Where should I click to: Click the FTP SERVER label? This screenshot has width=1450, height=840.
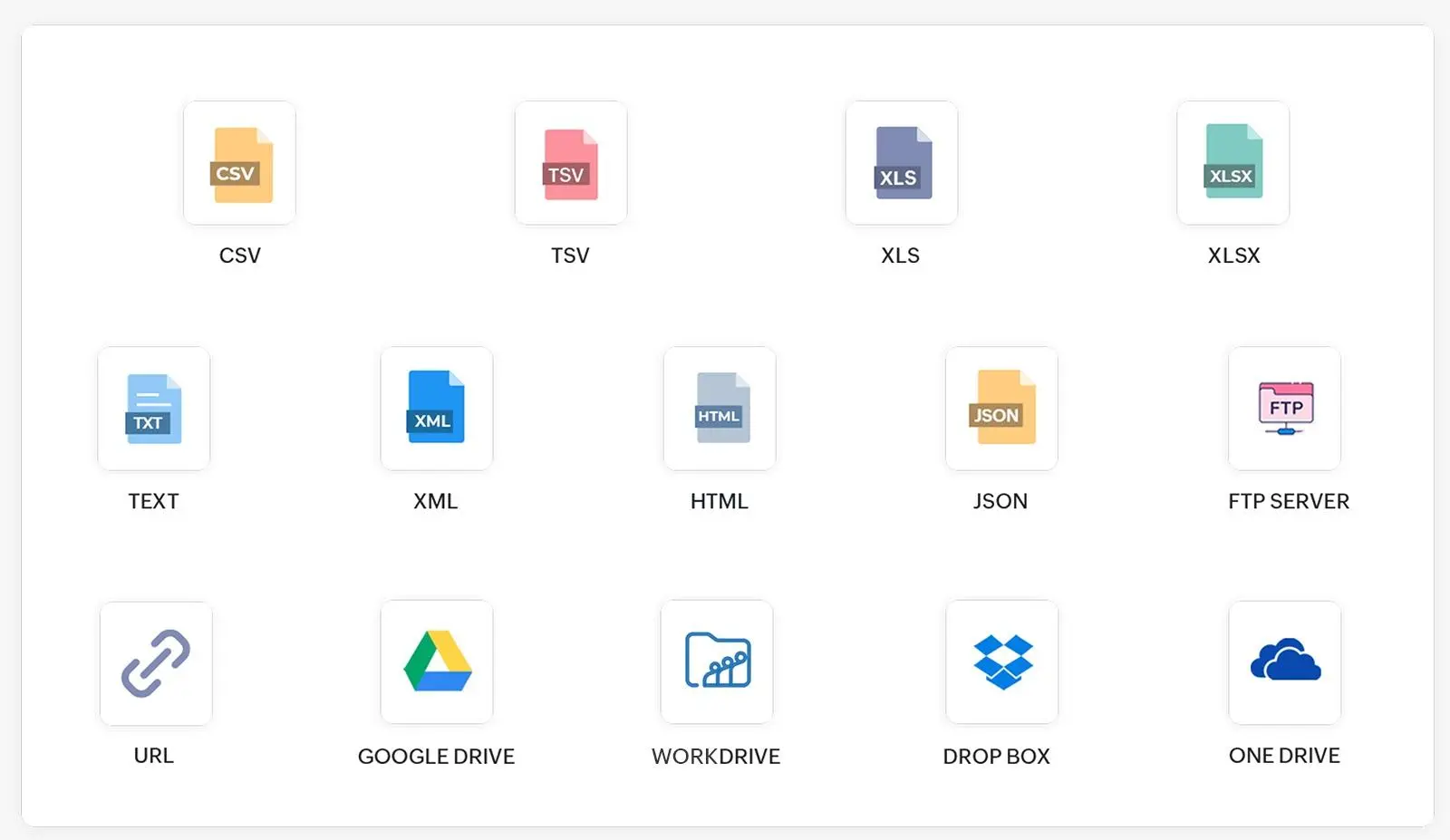click(1289, 501)
